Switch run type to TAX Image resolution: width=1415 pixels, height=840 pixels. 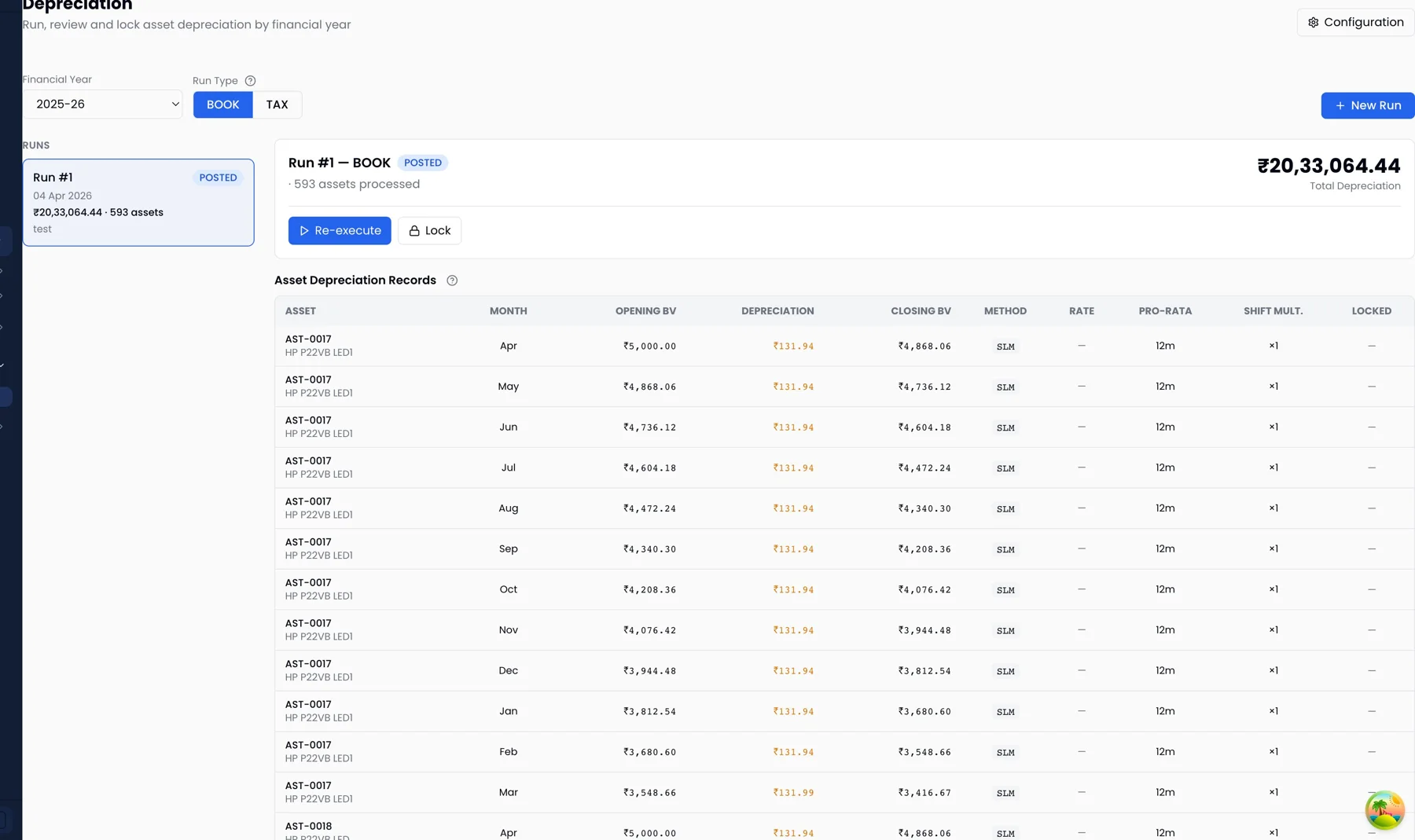(x=277, y=105)
